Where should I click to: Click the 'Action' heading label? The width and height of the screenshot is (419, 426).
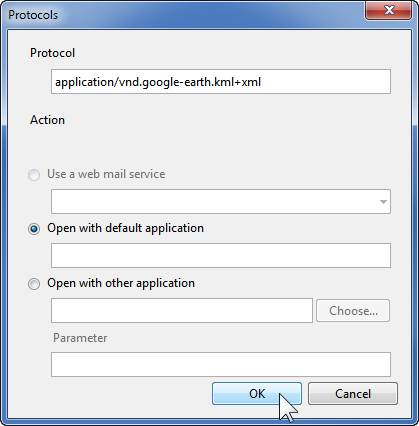pyautogui.click(x=47, y=120)
